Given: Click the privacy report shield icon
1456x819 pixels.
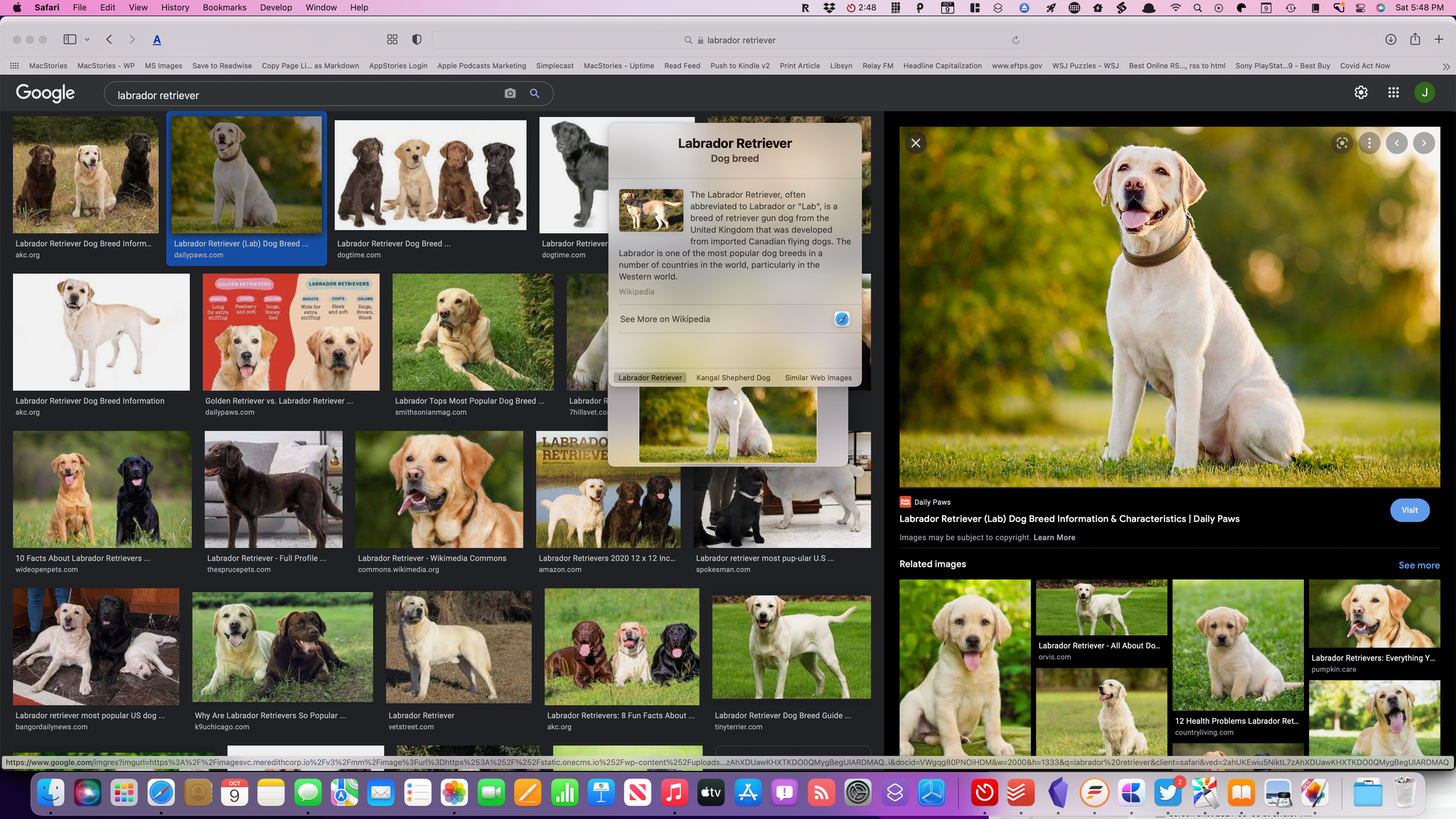Looking at the screenshot, I should [x=417, y=40].
